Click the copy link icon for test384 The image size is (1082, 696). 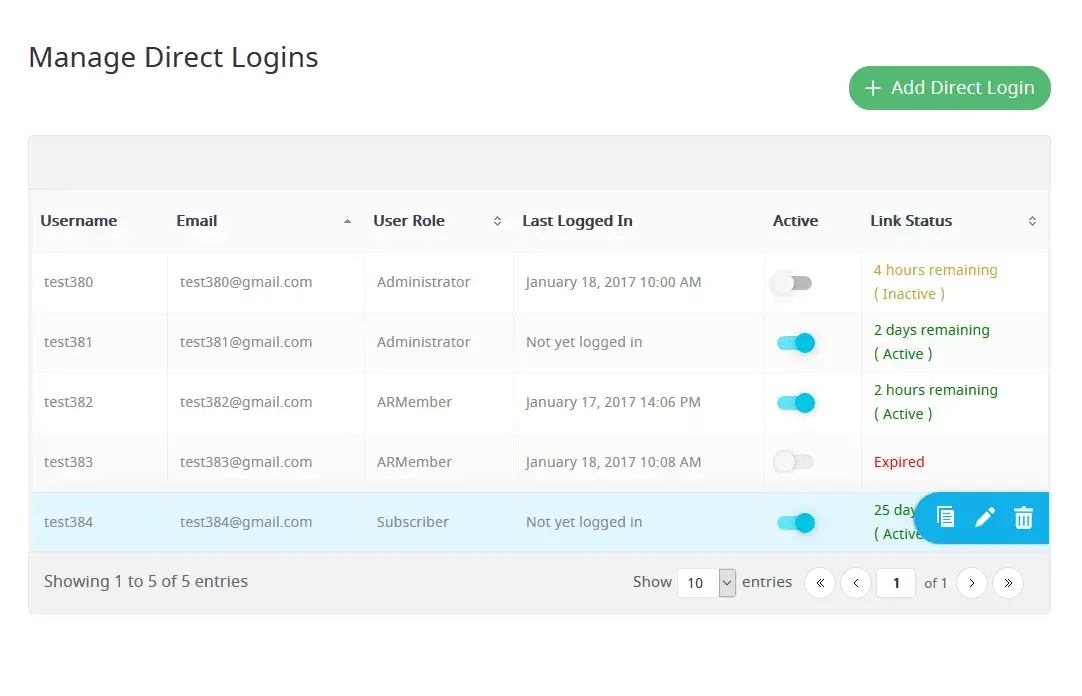coord(945,517)
